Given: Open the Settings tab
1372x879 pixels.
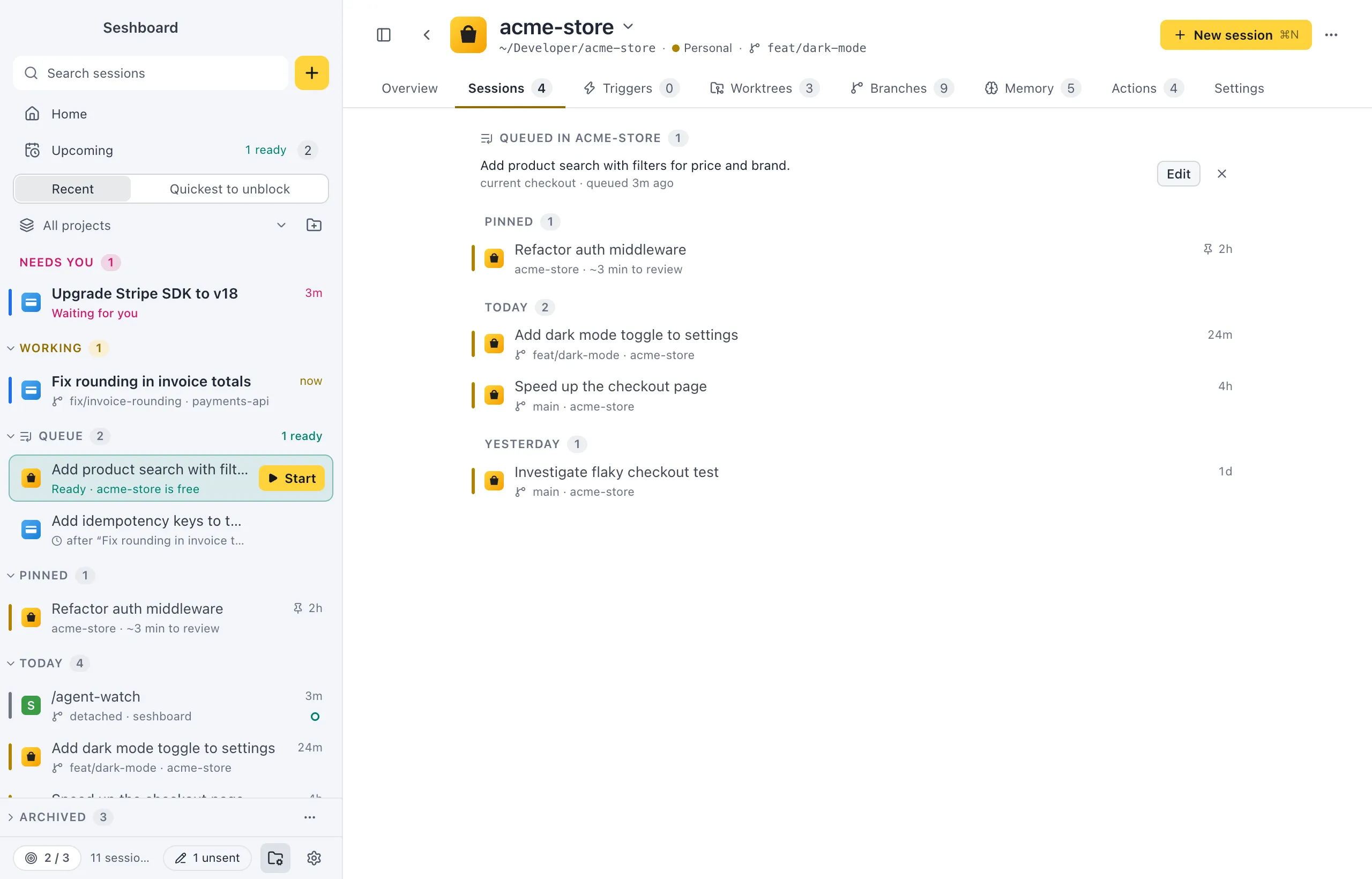Looking at the screenshot, I should 1239,88.
